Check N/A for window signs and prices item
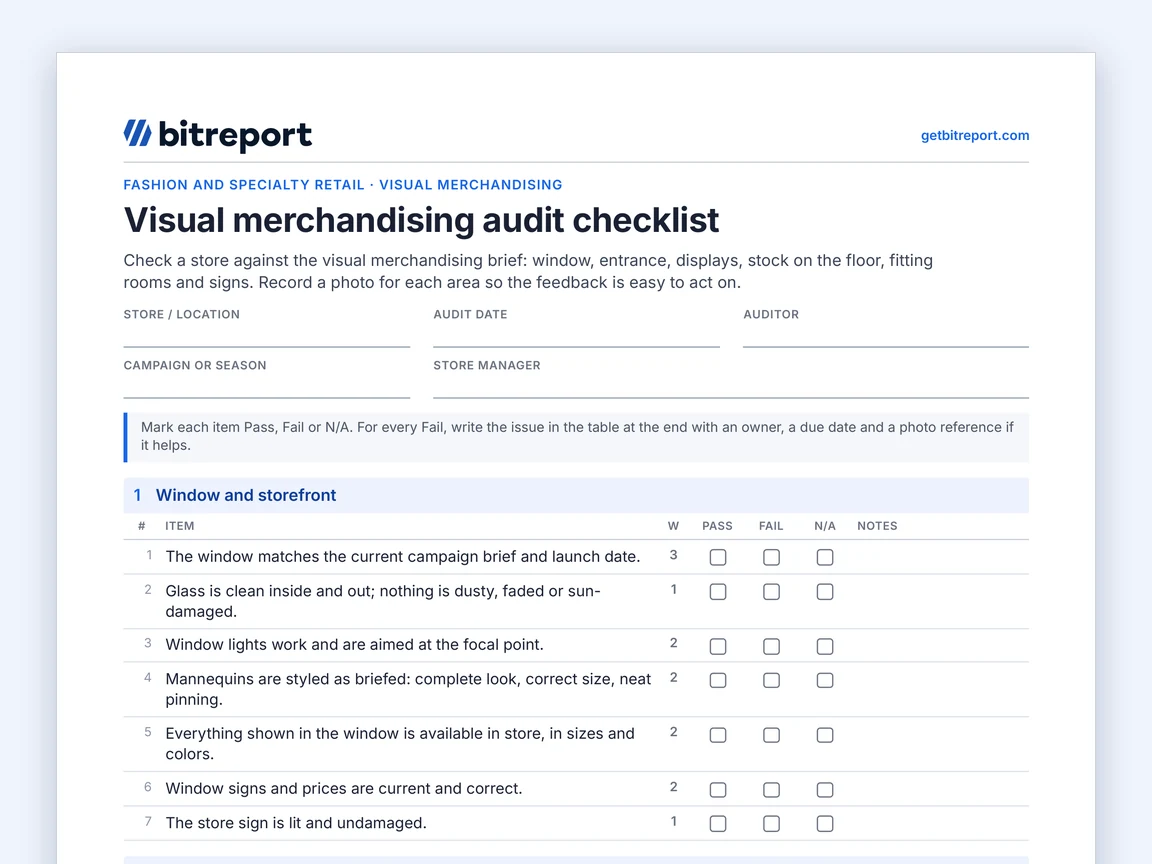1152x864 pixels. (x=825, y=789)
